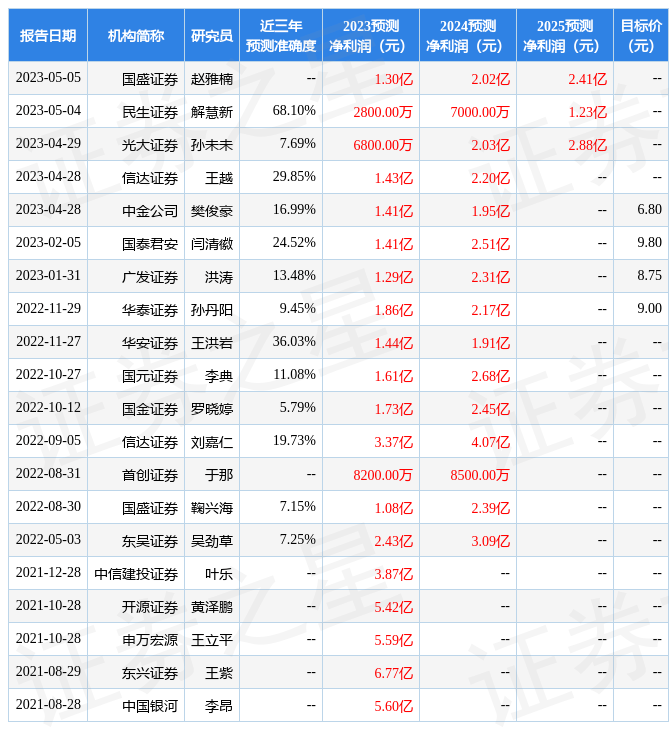Click the institution 中信建投证券
Image resolution: width=669 pixels, height=730 pixels.
[136, 575]
